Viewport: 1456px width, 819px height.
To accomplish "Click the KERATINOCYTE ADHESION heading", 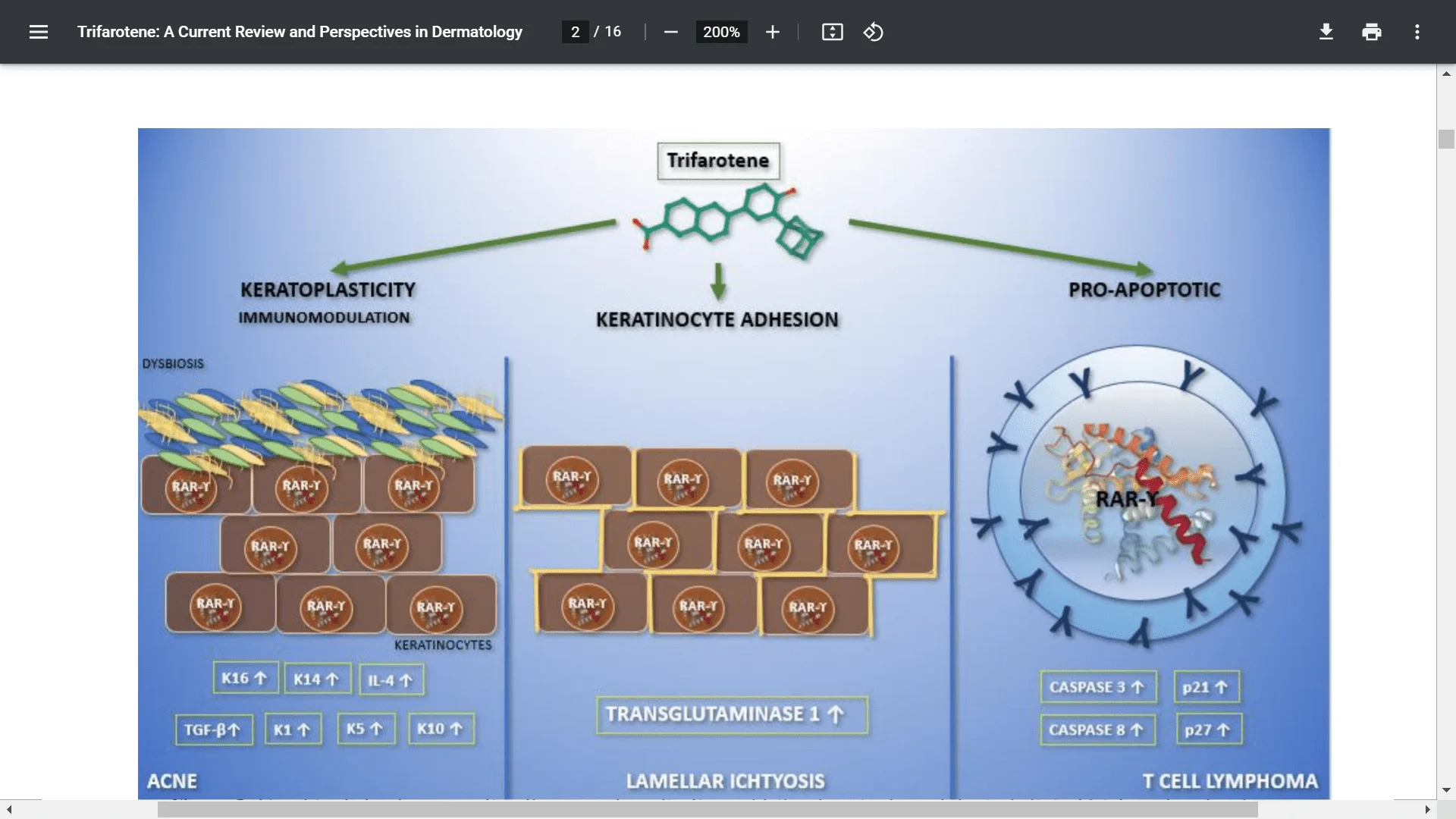I will tap(717, 320).
